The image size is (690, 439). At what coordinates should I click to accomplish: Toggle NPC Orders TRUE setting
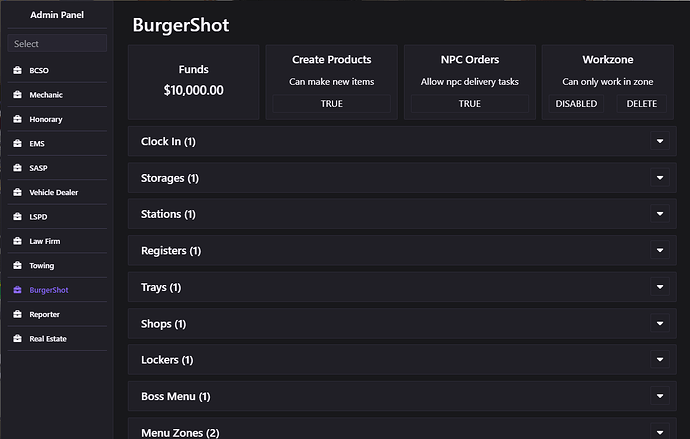coord(469,104)
